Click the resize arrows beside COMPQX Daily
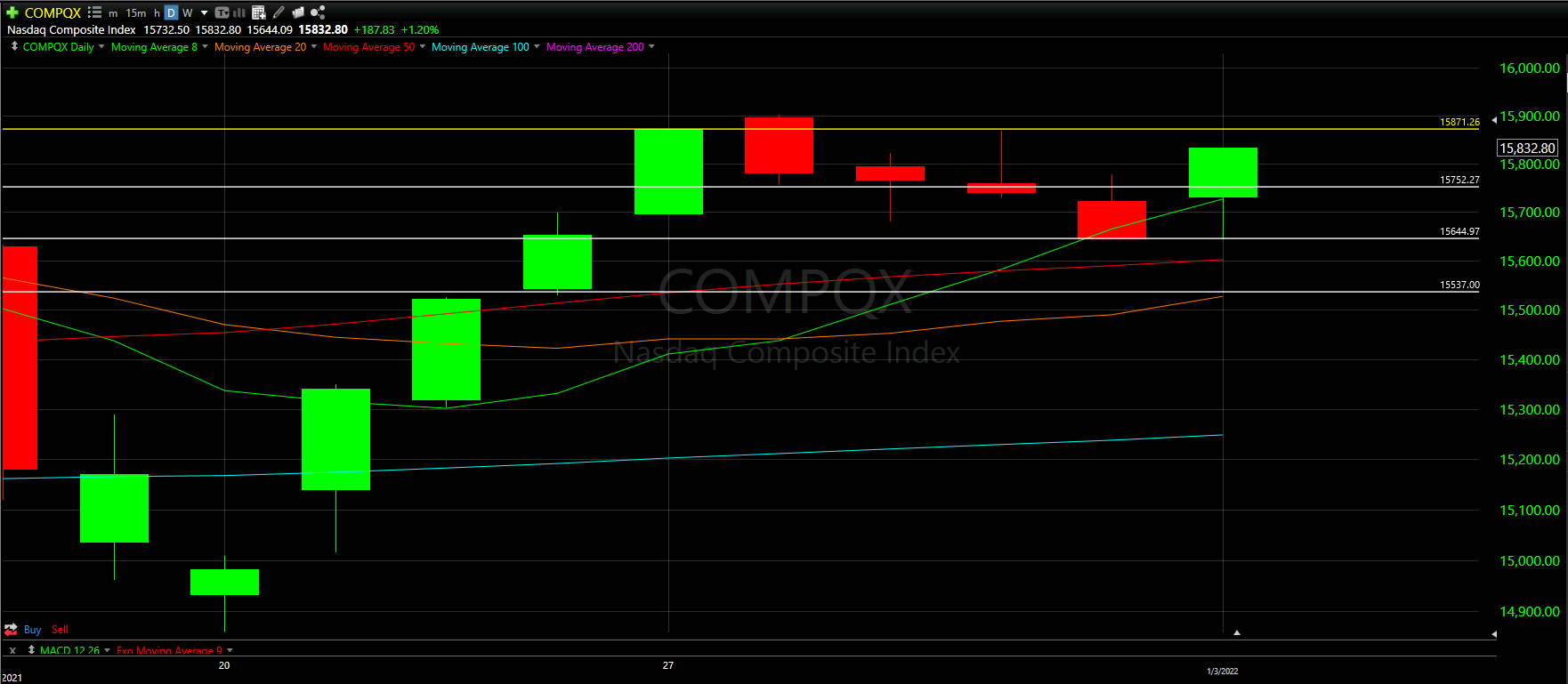Image resolution: width=1568 pixels, height=684 pixels. 14,46
